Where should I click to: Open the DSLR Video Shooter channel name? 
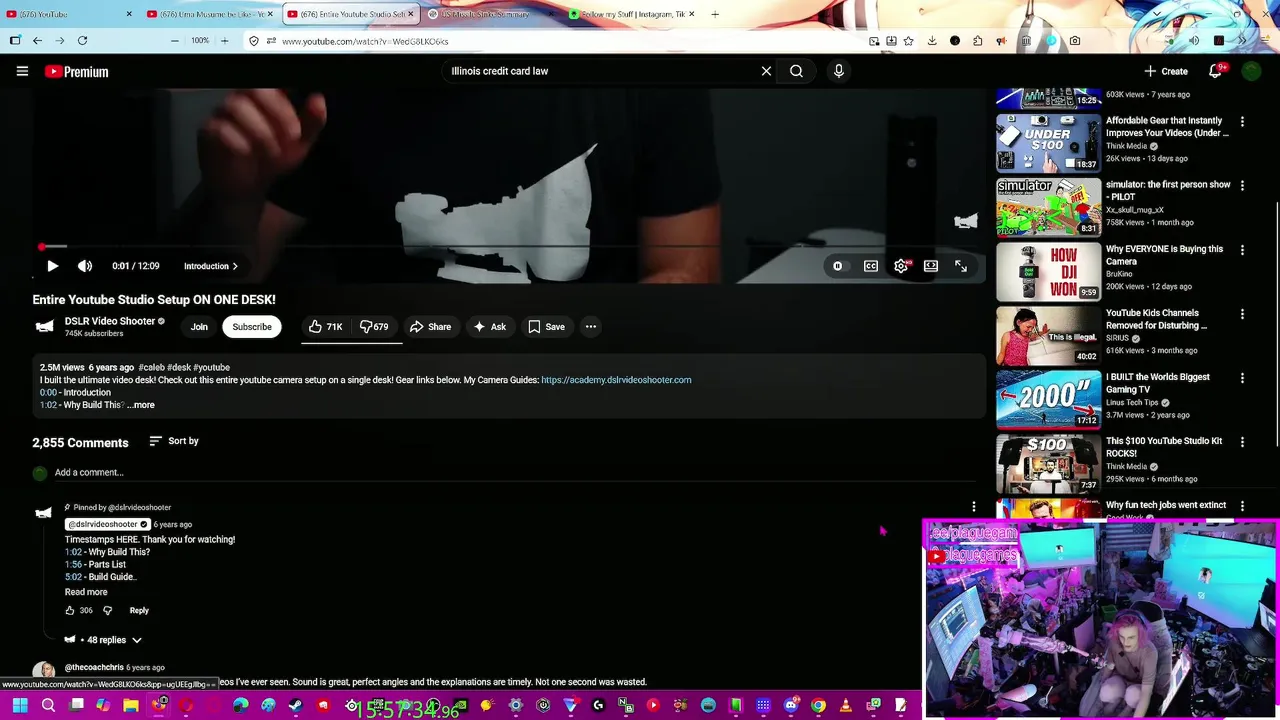point(110,321)
